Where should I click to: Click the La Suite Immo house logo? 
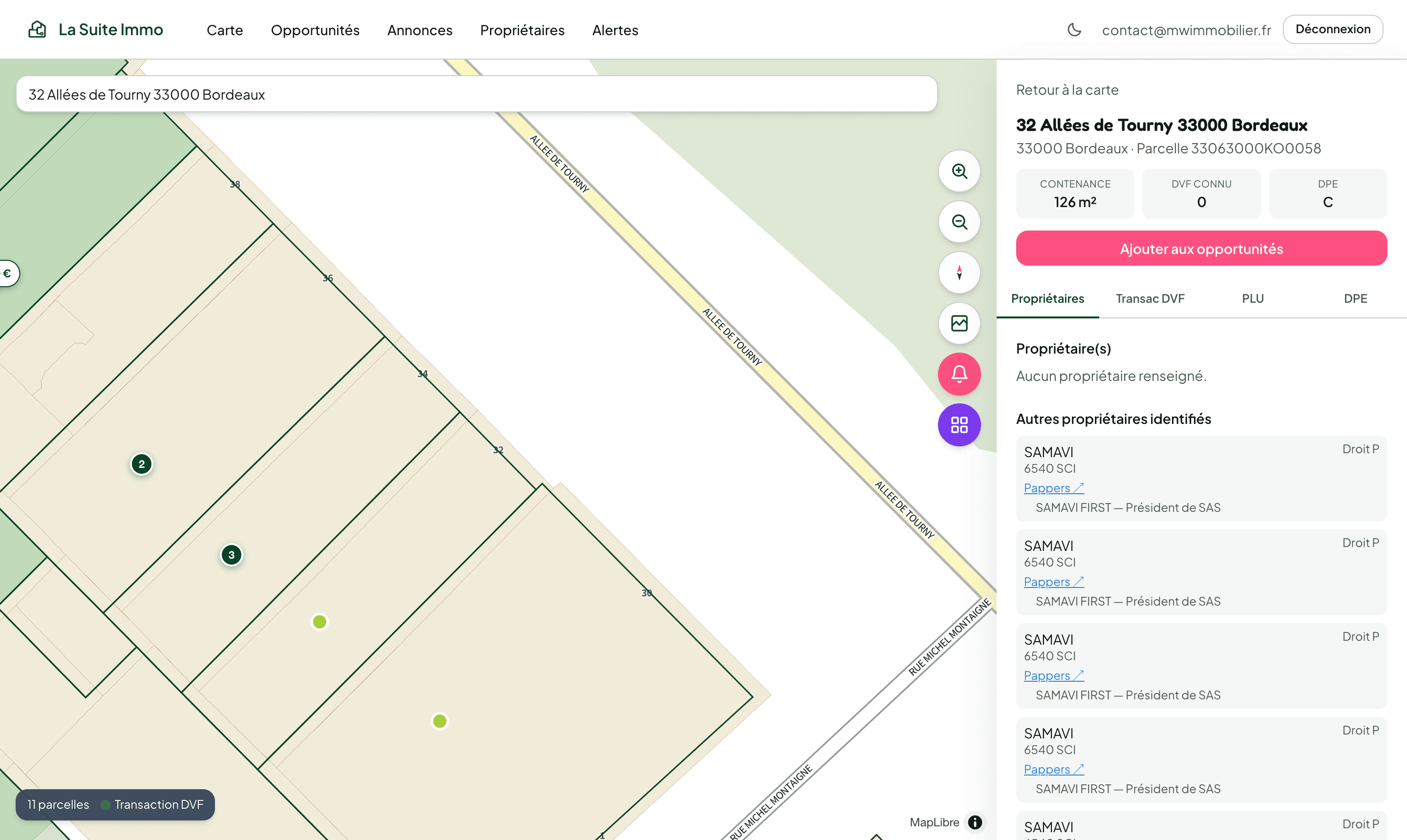37,29
